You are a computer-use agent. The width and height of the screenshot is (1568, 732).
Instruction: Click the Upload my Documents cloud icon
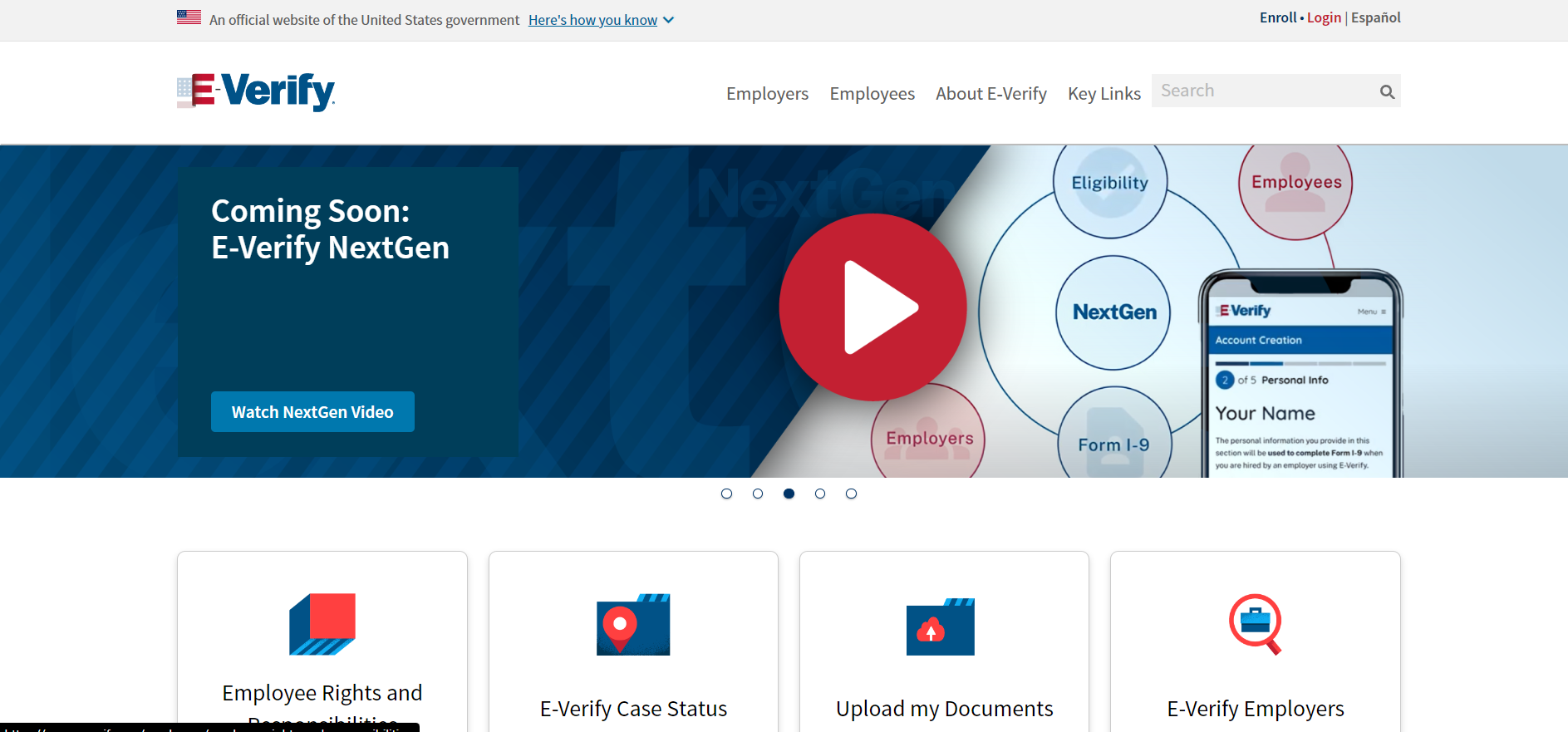pos(941,626)
